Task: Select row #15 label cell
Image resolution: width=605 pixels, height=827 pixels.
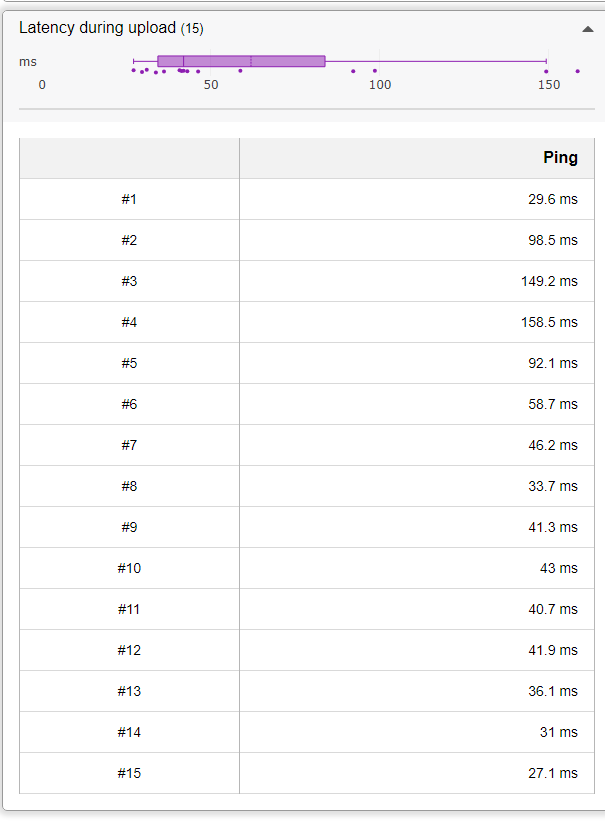Action: tap(129, 773)
